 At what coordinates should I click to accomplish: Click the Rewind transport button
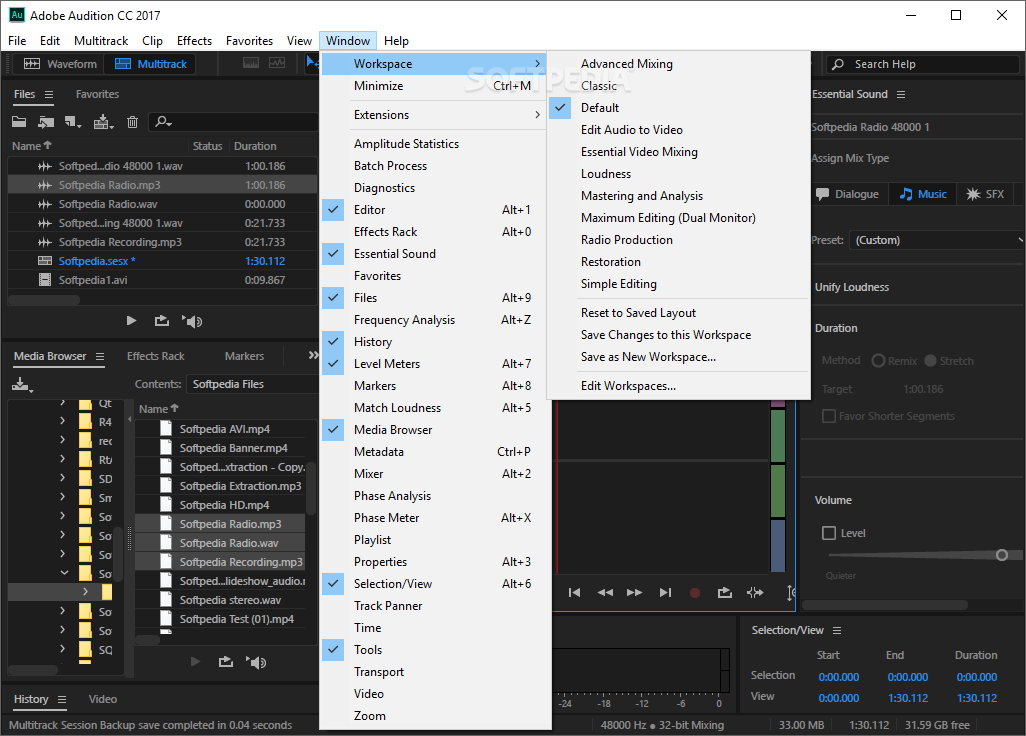point(605,593)
